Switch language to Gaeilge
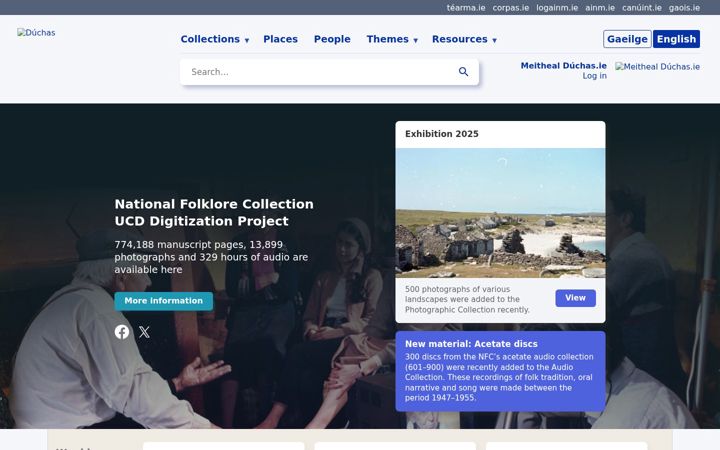 point(627,39)
